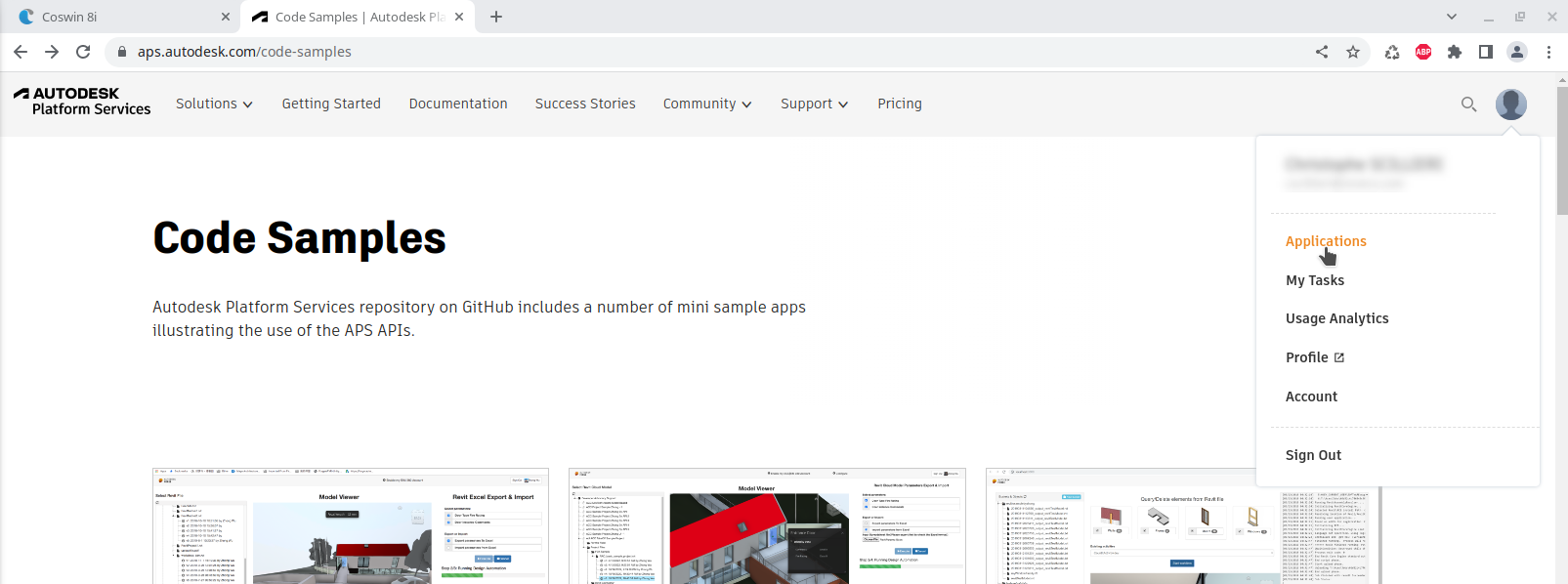The image size is (1568, 584).
Task: Click the share page icon in address bar
Action: (x=1322, y=52)
